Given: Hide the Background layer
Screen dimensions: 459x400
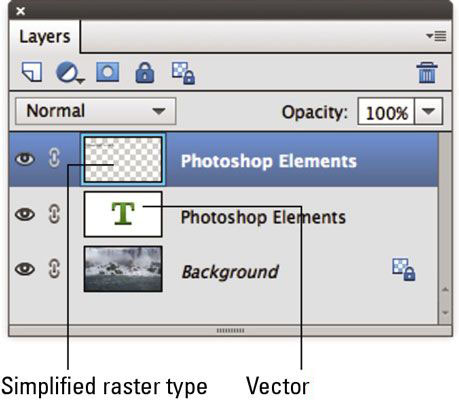Looking at the screenshot, I should (25, 269).
